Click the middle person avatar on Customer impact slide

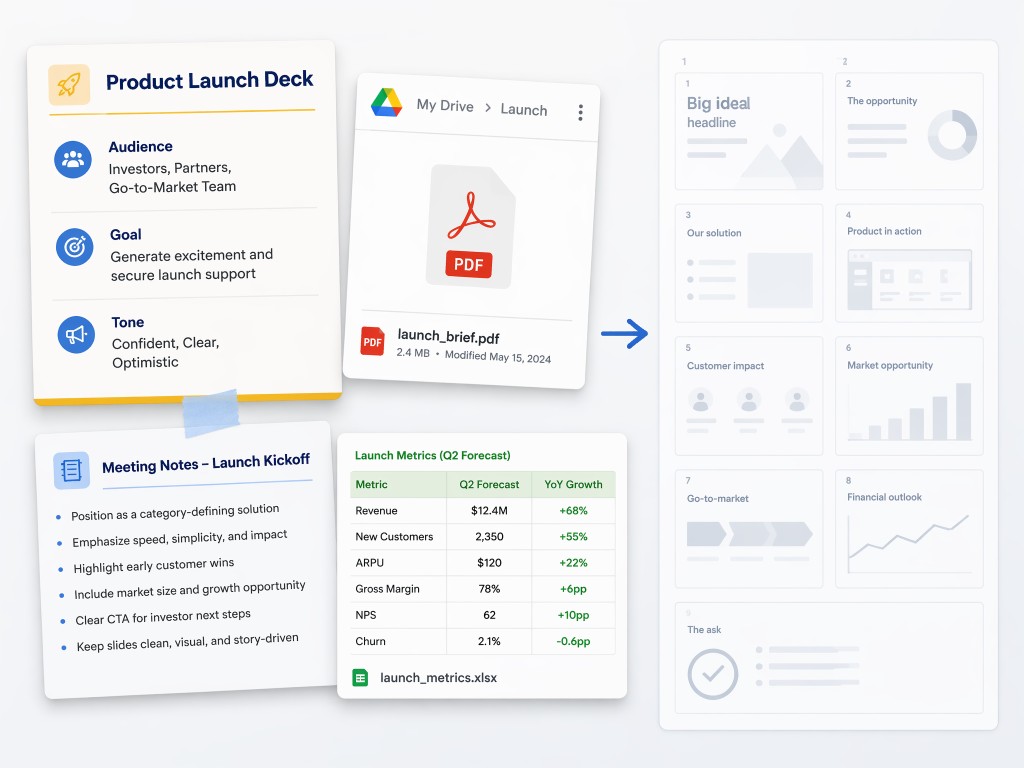[748, 400]
